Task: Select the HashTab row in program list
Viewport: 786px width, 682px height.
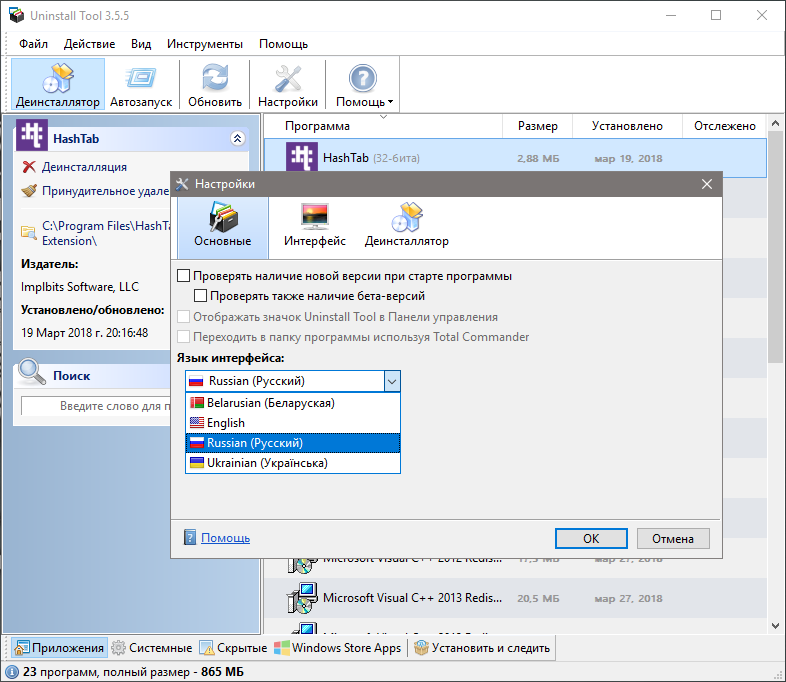Action: [x=515, y=158]
